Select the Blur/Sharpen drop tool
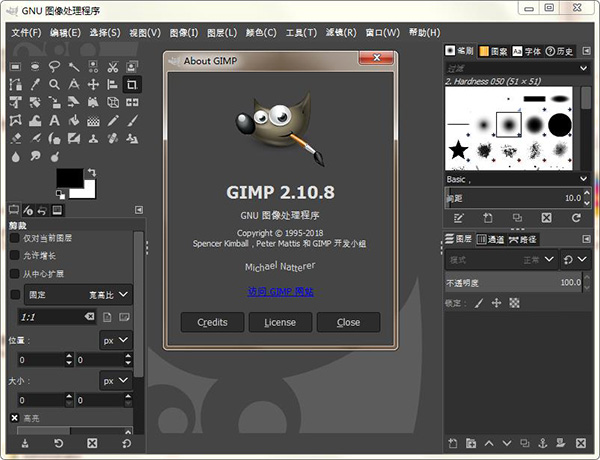This screenshot has height=460, width=600. [16, 157]
